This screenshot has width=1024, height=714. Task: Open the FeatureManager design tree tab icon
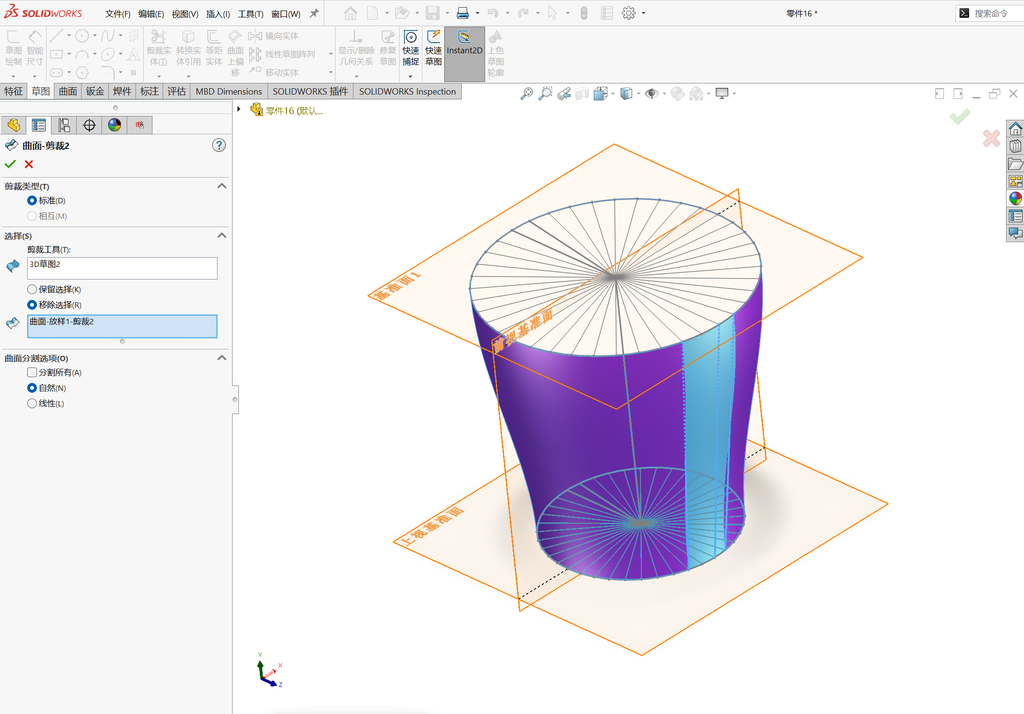pos(13,125)
